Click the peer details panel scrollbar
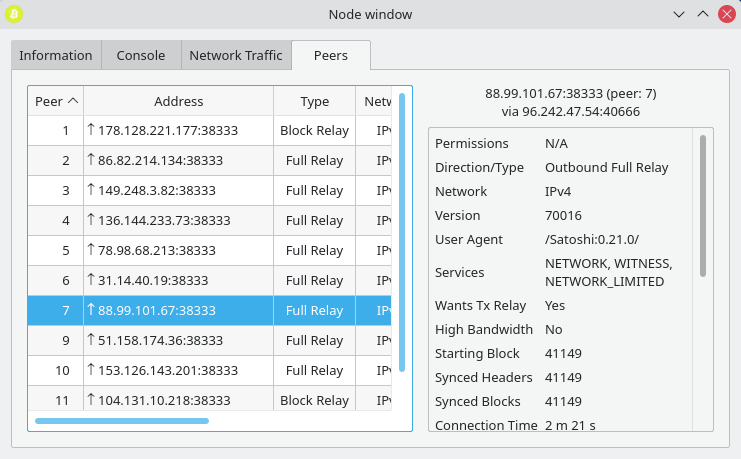This screenshot has height=459, width=741. (x=703, y=205)
